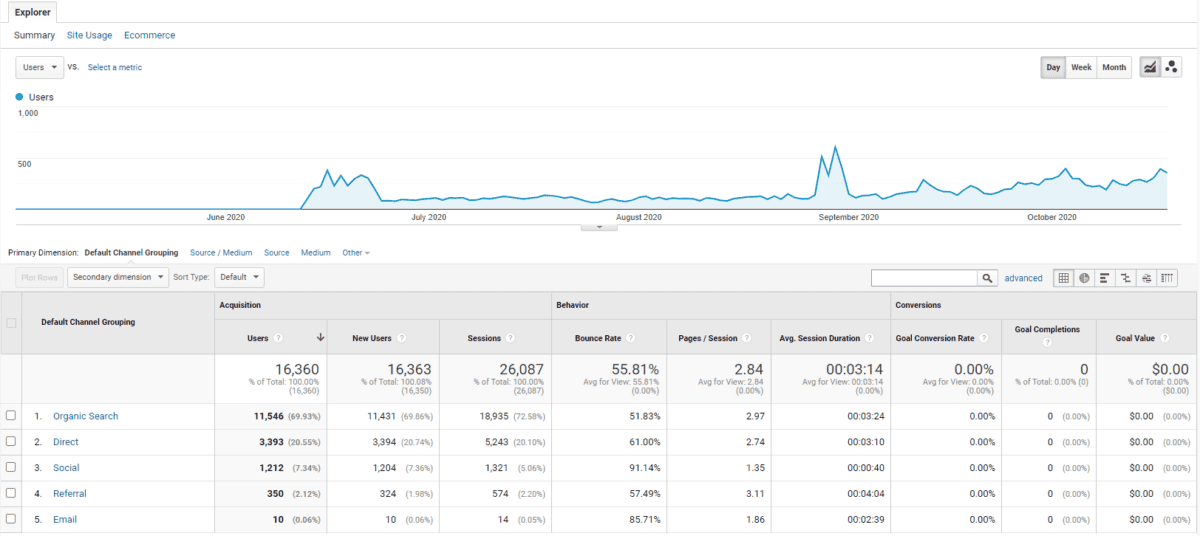
Task: Select the Performance bar view icon
Action: 1105,278
